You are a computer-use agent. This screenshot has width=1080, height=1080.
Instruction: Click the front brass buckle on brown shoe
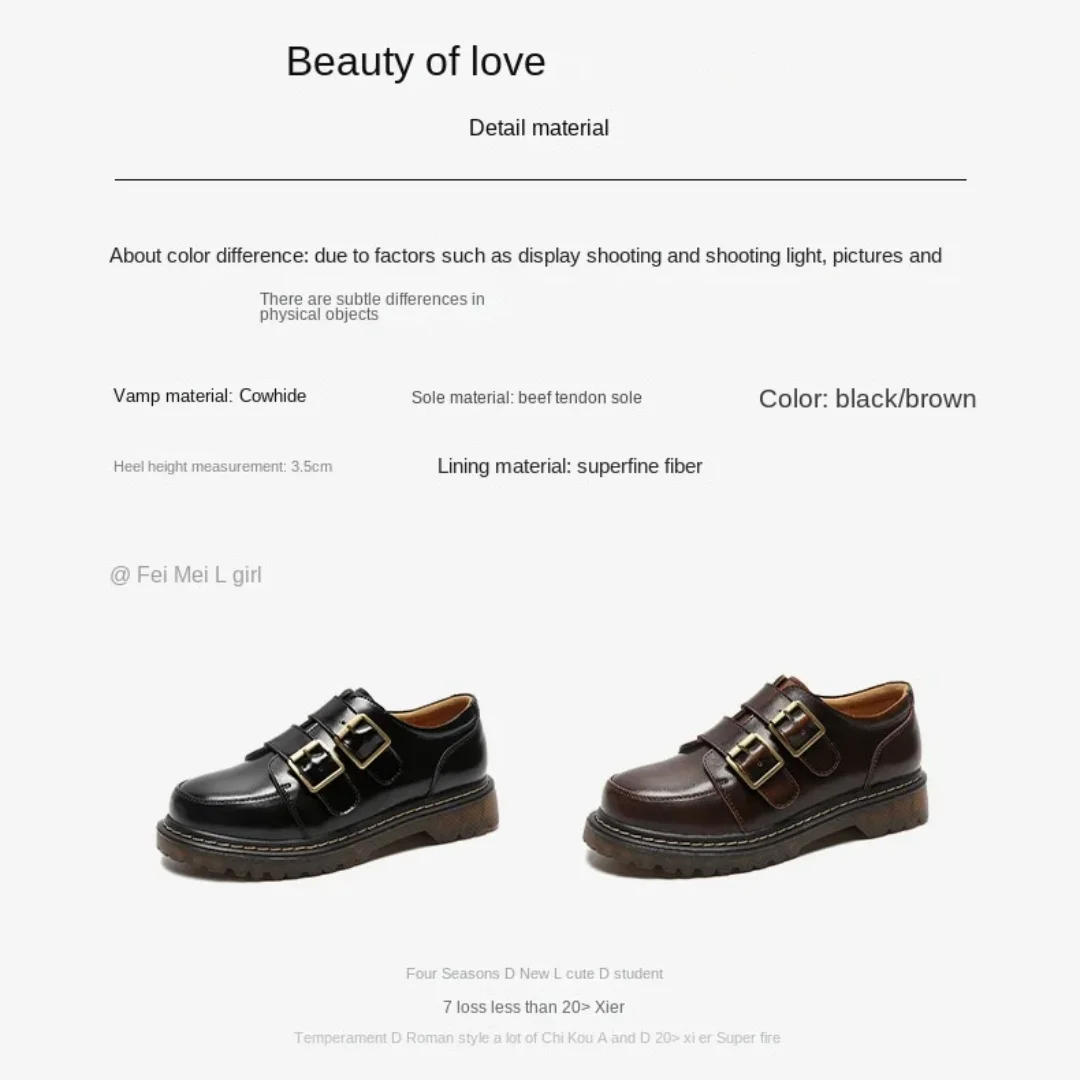coord(754,760)
